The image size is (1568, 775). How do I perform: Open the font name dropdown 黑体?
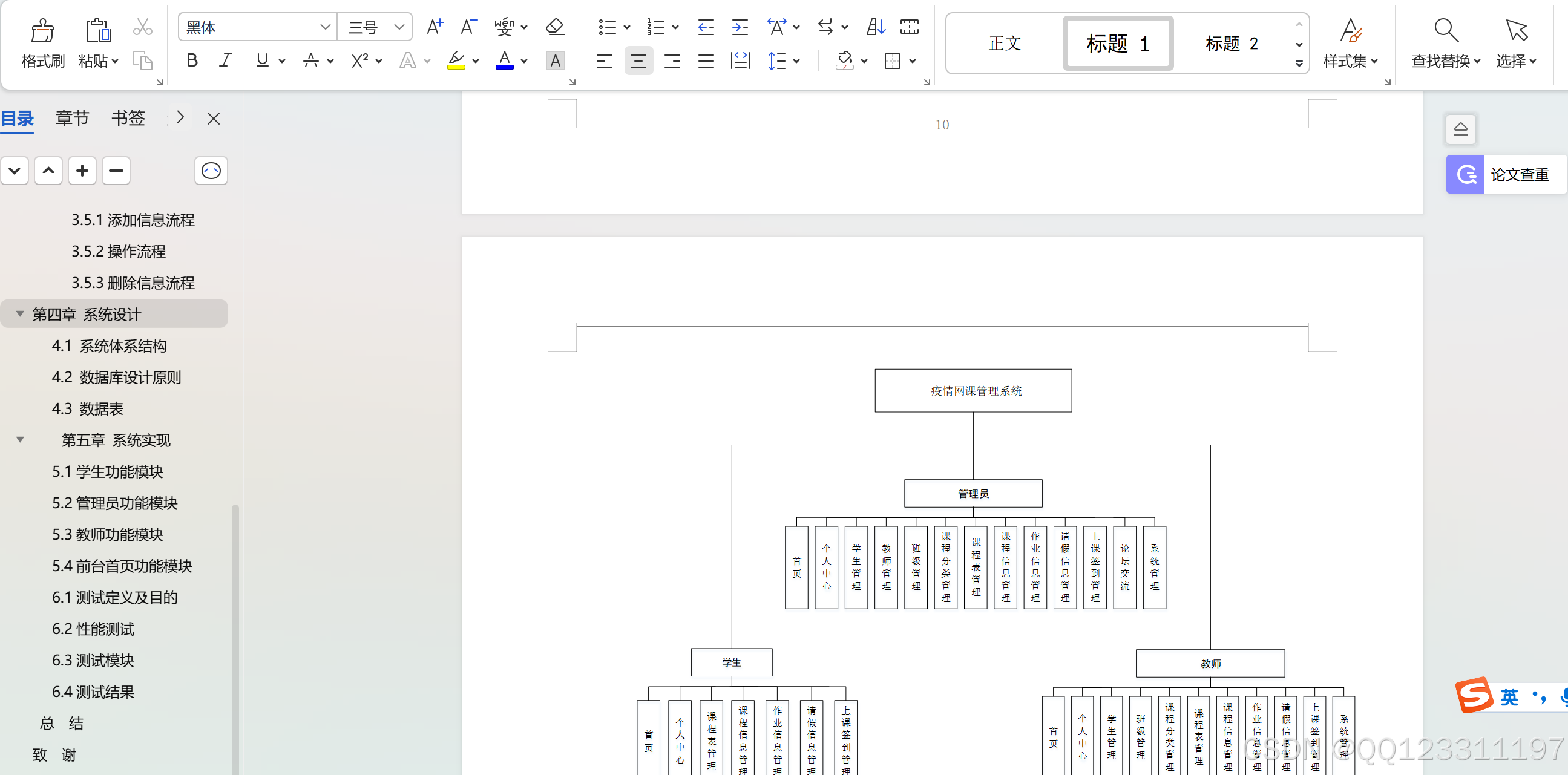pyautogui.click(x=325, y=27)
